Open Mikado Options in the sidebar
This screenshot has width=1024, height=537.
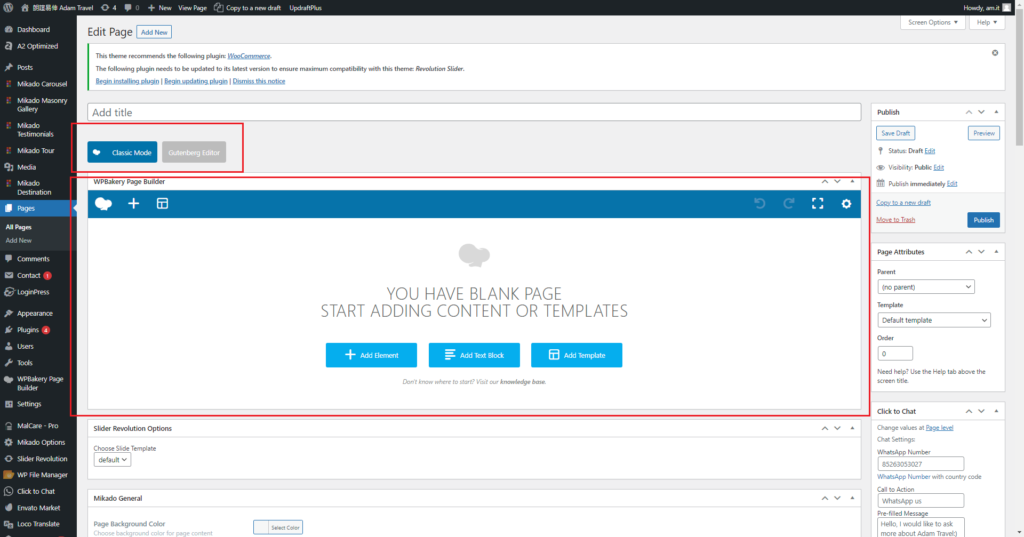38,442
